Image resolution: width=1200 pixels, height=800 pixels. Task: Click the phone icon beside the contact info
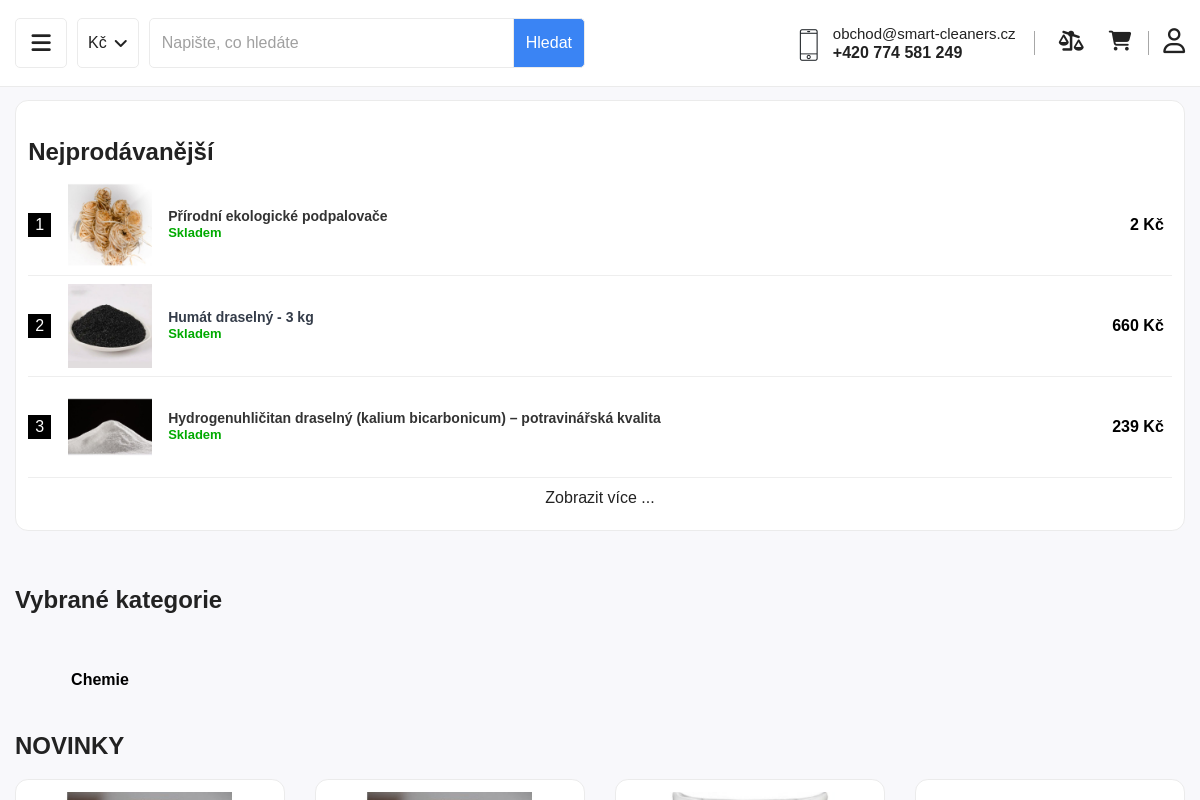808,45
